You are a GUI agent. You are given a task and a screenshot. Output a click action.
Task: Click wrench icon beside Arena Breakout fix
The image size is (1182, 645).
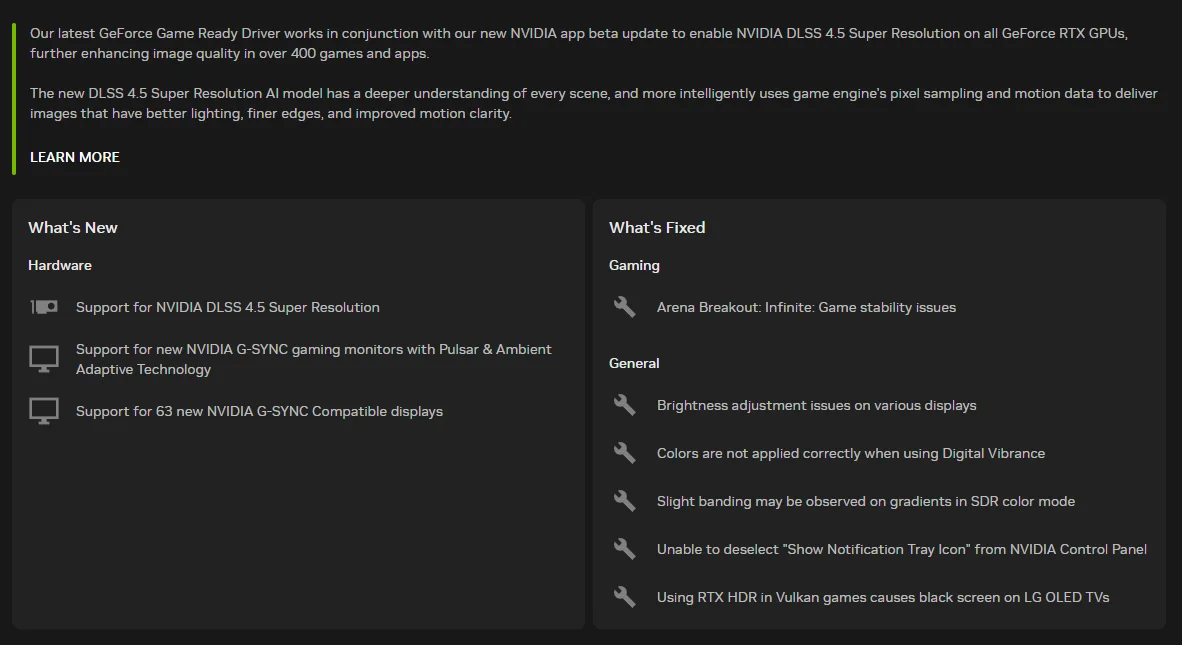click(x=625, y=307)
